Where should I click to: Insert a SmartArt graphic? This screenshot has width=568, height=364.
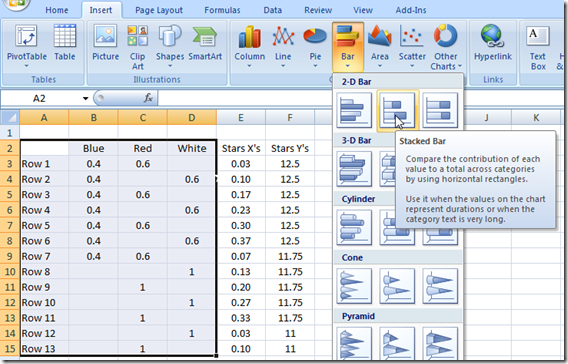pyautogui.click(x=205, y=42)
